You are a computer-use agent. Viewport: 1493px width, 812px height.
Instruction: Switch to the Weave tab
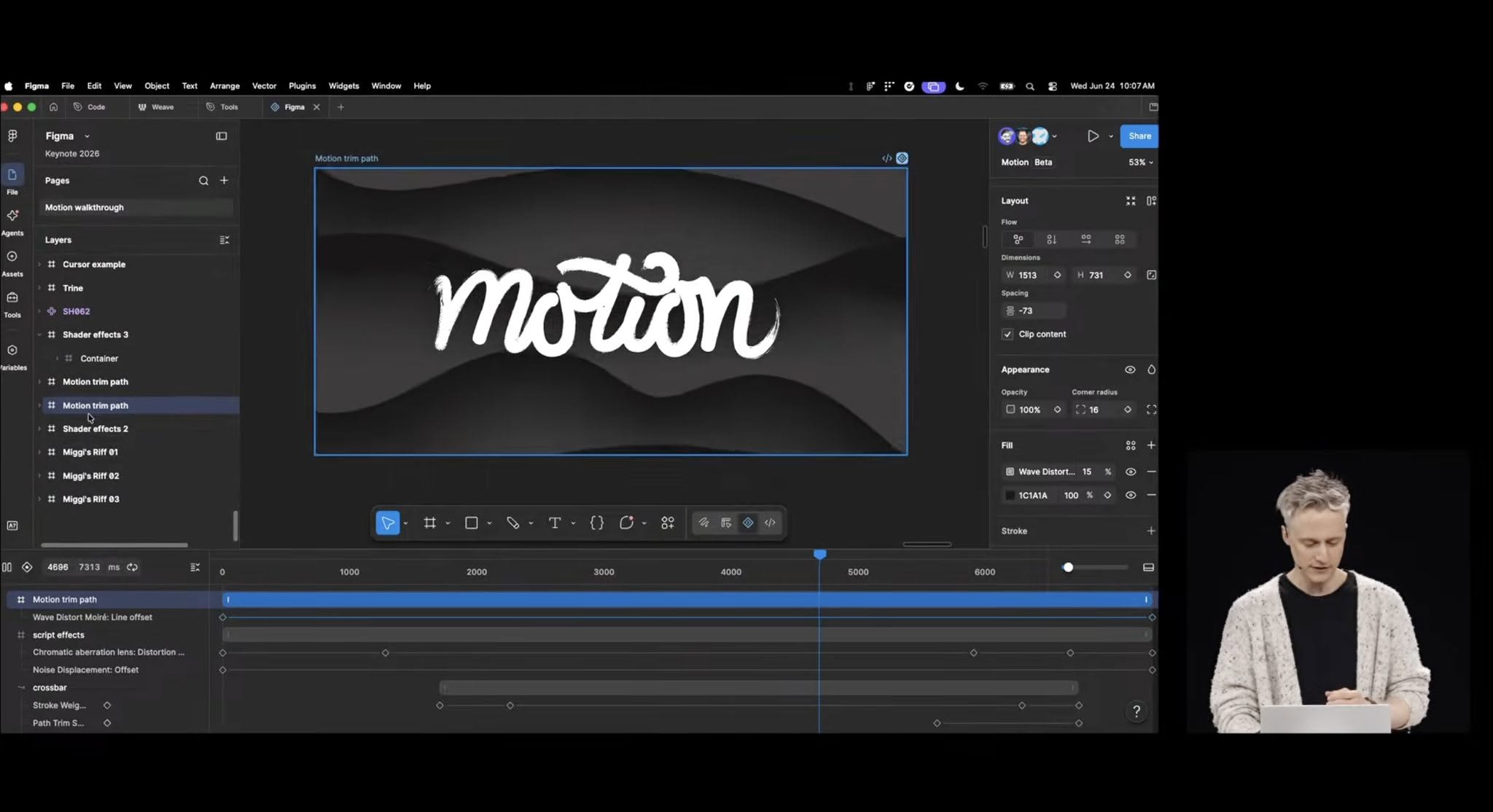pos(156,107)
